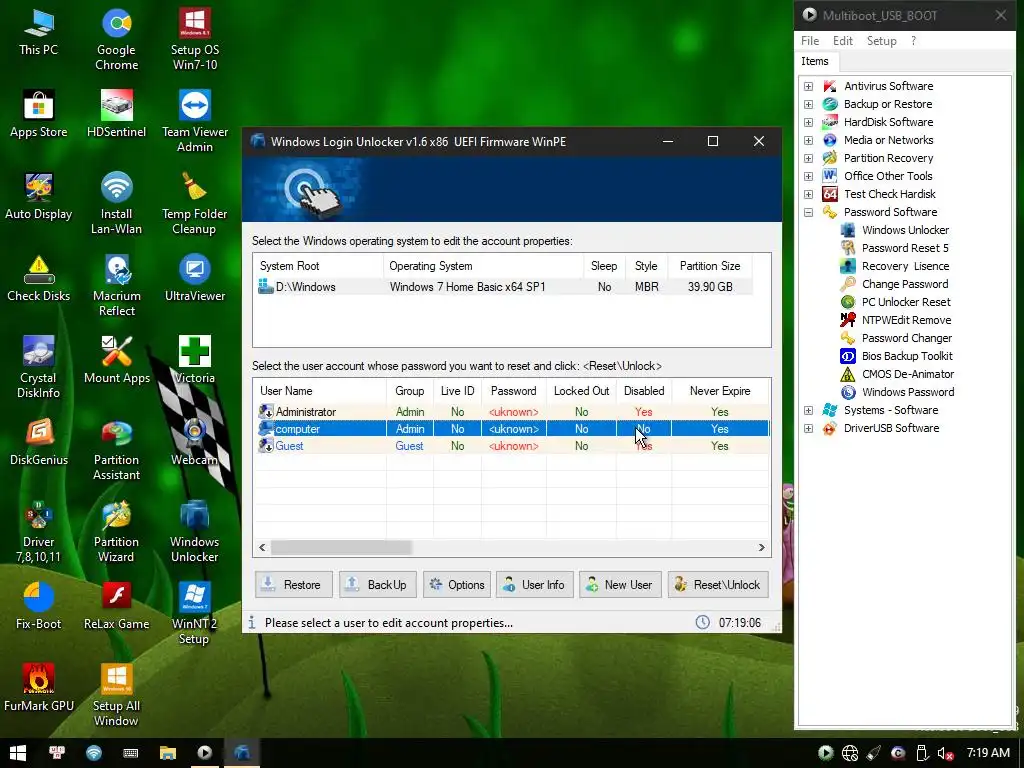Open the This PC desktop icon
Screen dimensions: 1024x768
[39, 32]
